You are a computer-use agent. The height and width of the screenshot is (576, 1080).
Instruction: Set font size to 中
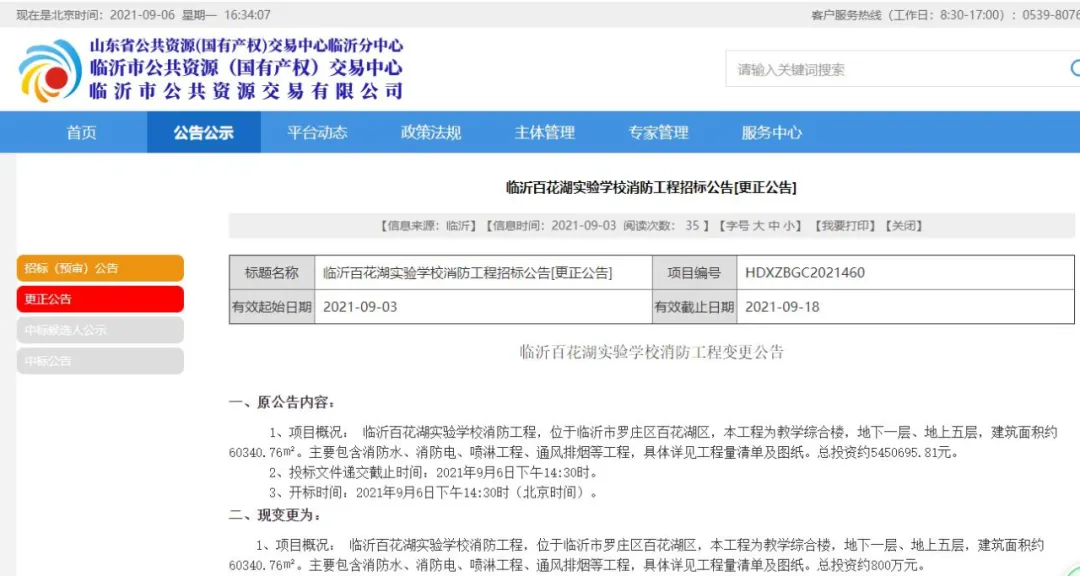774,226
